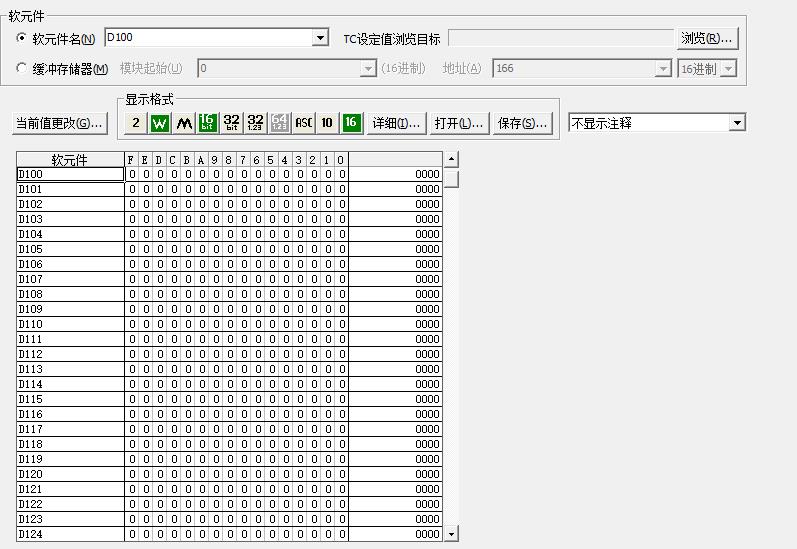
Task: Select the M multi-point display icon
Action: pyautogui.click(x=183, y=123)
